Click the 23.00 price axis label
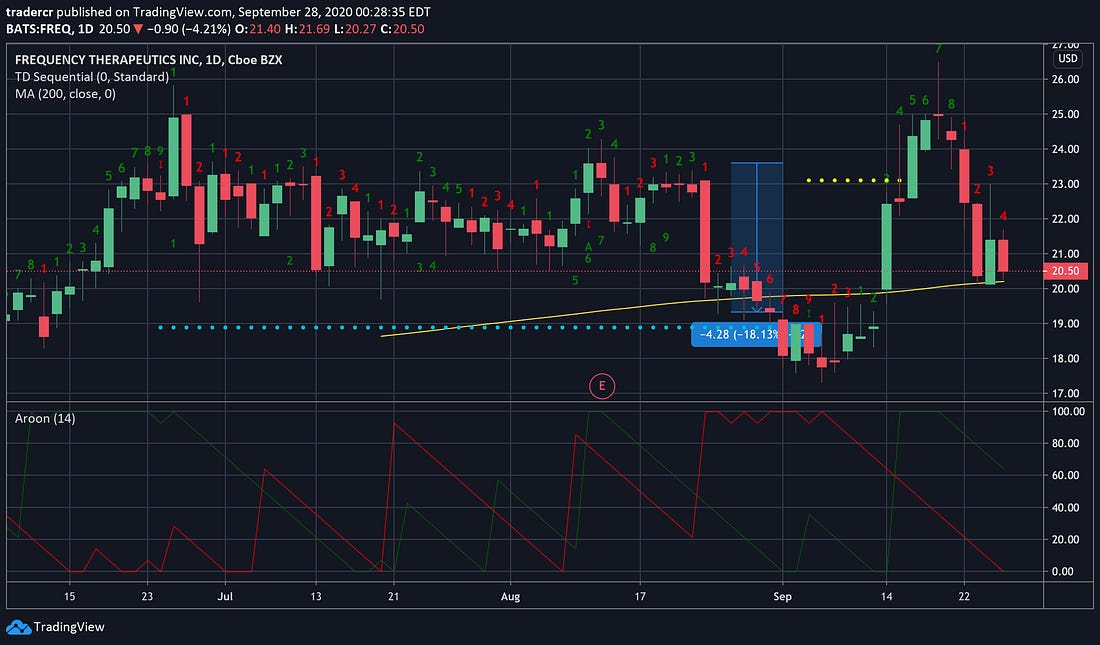This screenshot has height=645, width=1100. [1065, 184]
